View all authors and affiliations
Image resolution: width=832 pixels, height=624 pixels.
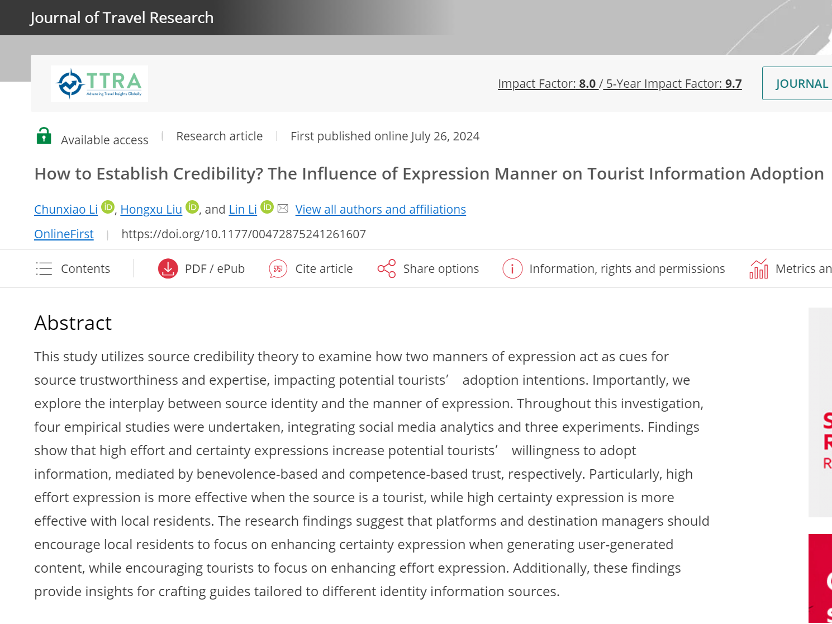click(380, 209)
